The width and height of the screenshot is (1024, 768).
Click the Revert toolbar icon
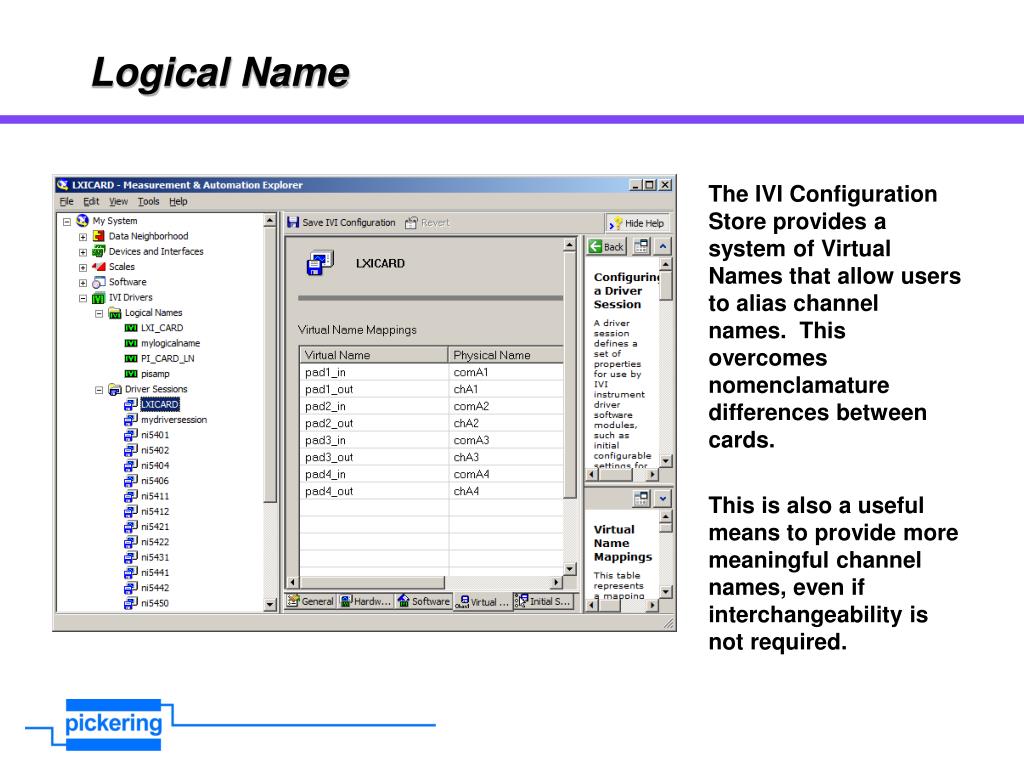click(x=411, y=223)
